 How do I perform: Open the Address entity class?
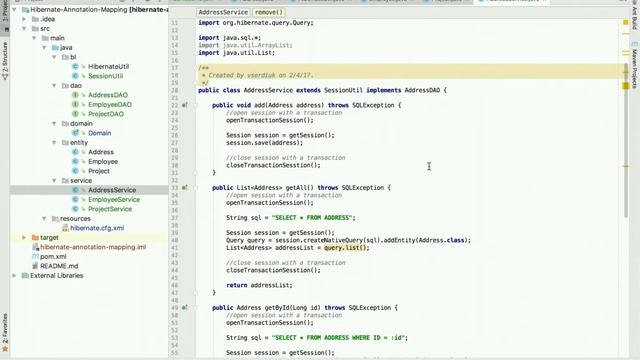tap(101, 152)
